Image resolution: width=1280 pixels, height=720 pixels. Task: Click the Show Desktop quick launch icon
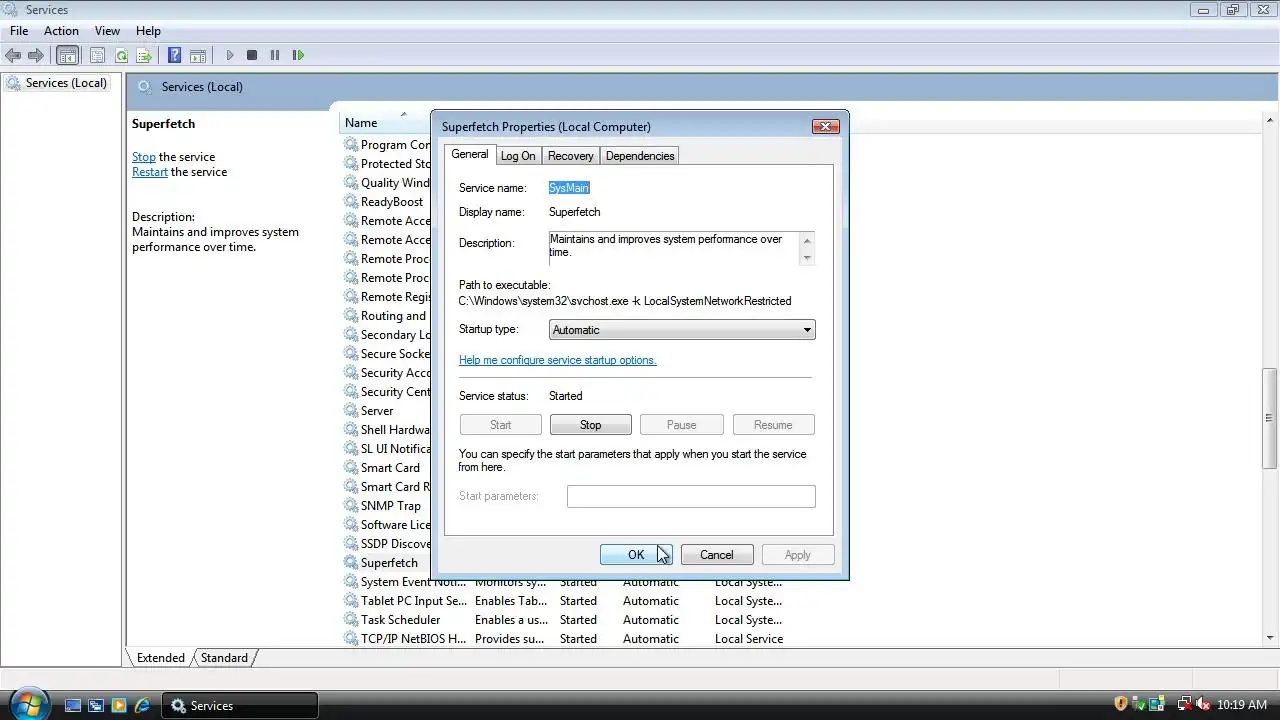pos(73,705)
